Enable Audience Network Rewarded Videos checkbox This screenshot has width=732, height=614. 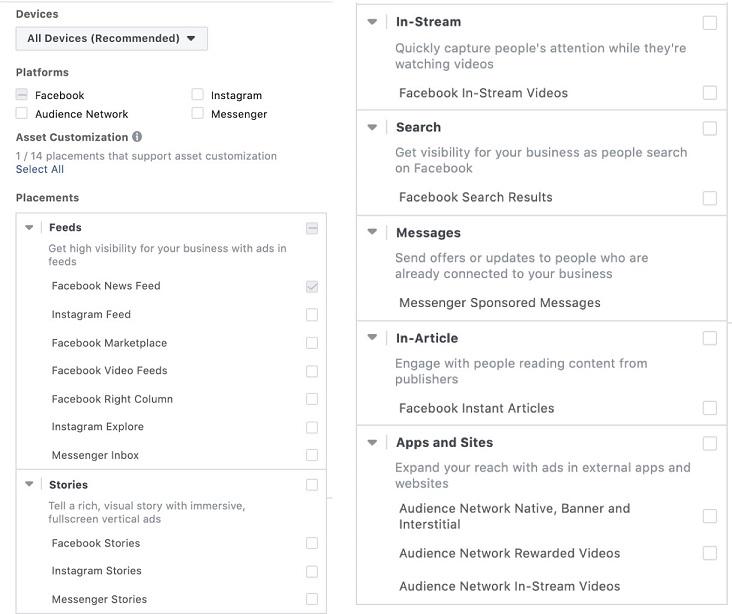click(x=709, y=553)
